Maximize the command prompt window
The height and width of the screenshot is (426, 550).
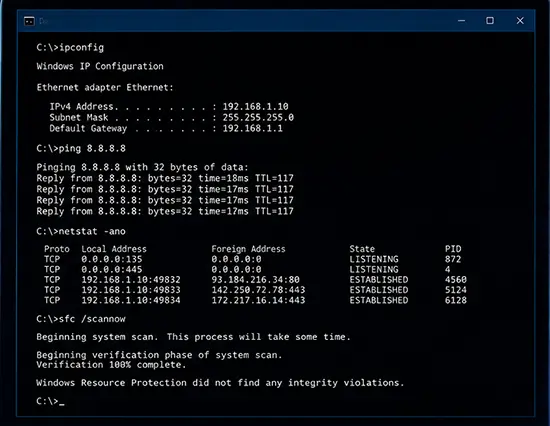tap(490, 21)
